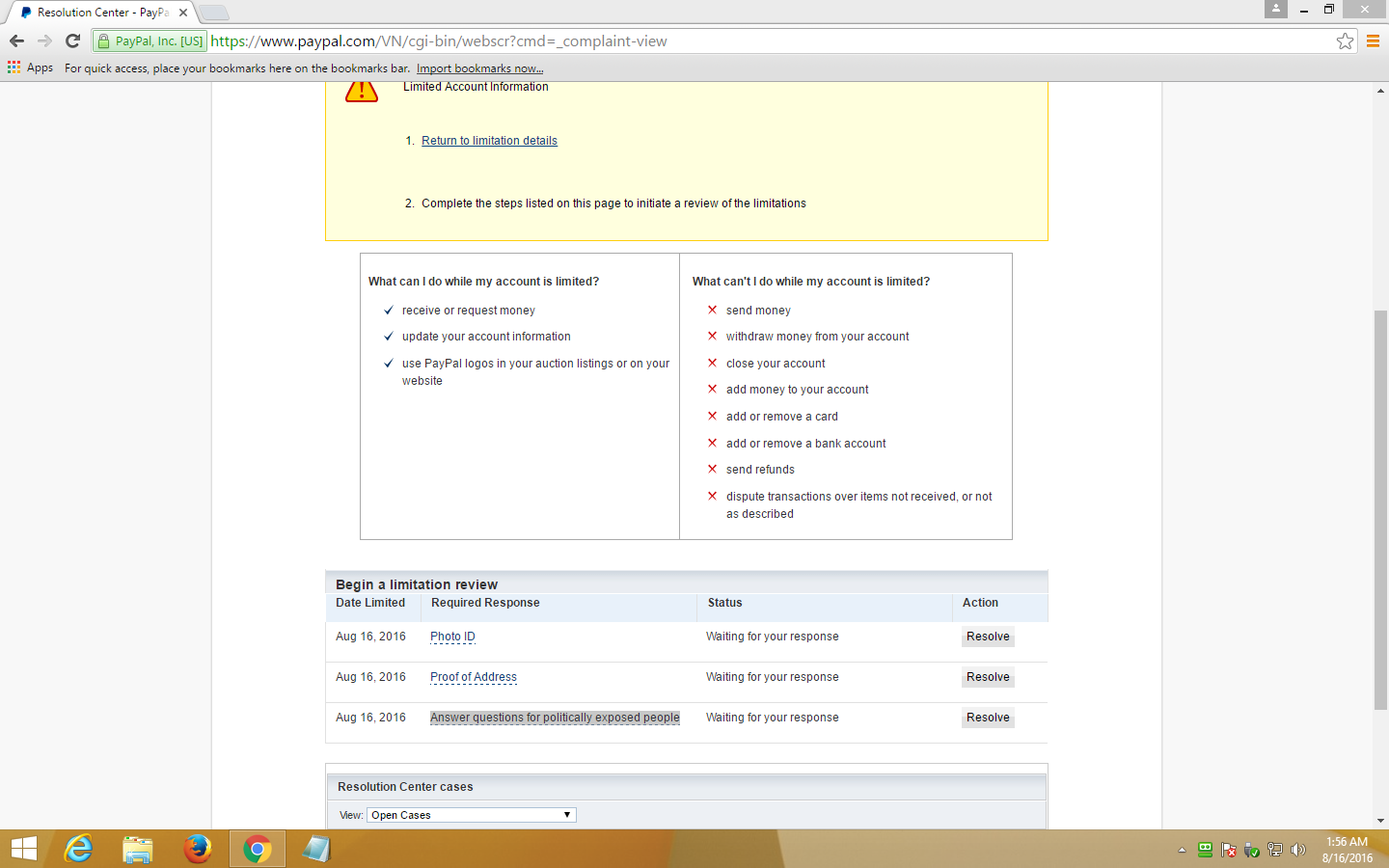Open Answer questions for politically exposed people
This screenshot has height=868, width=1389.
click(555, 718)
